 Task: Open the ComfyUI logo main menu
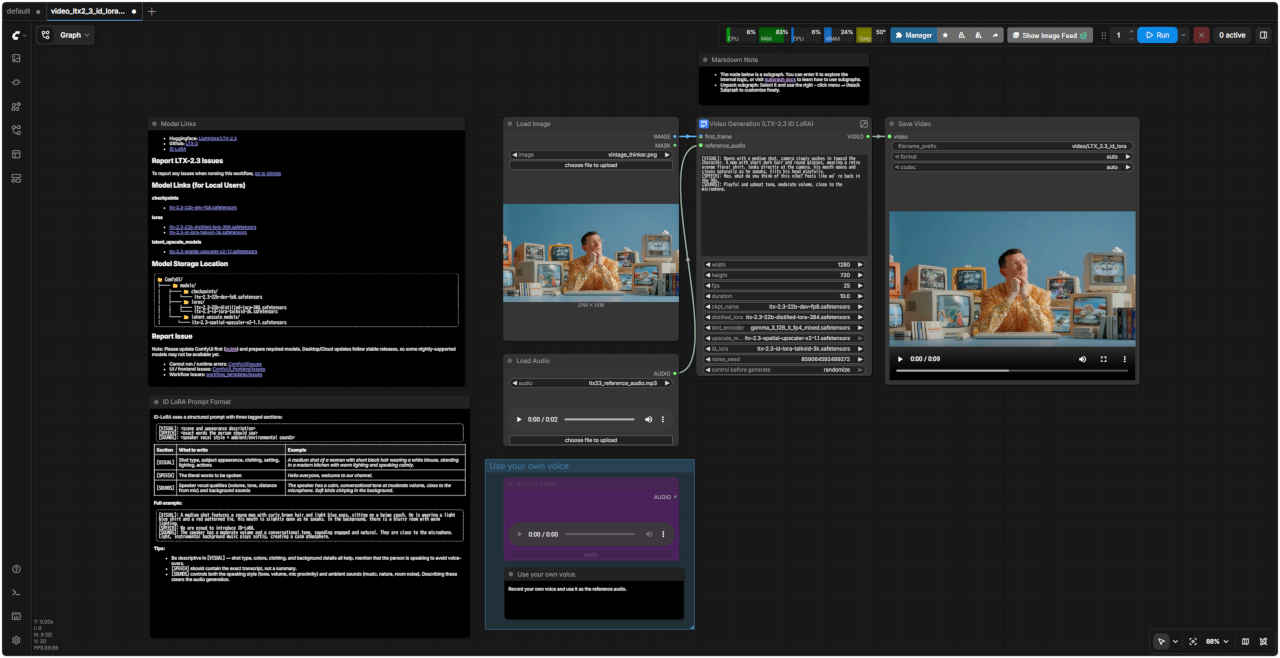point(16,35)
